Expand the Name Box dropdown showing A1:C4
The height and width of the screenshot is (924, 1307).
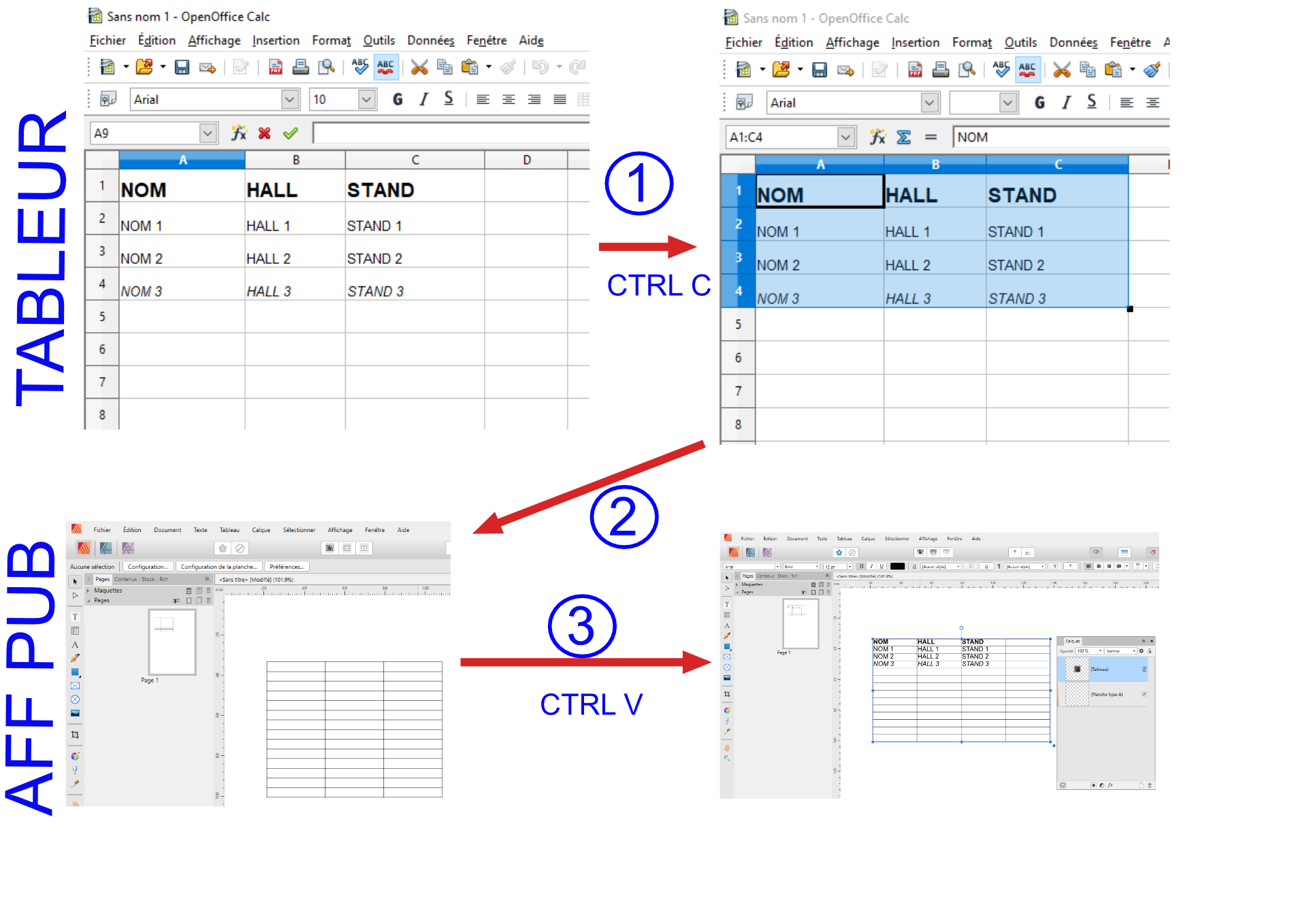845,137
